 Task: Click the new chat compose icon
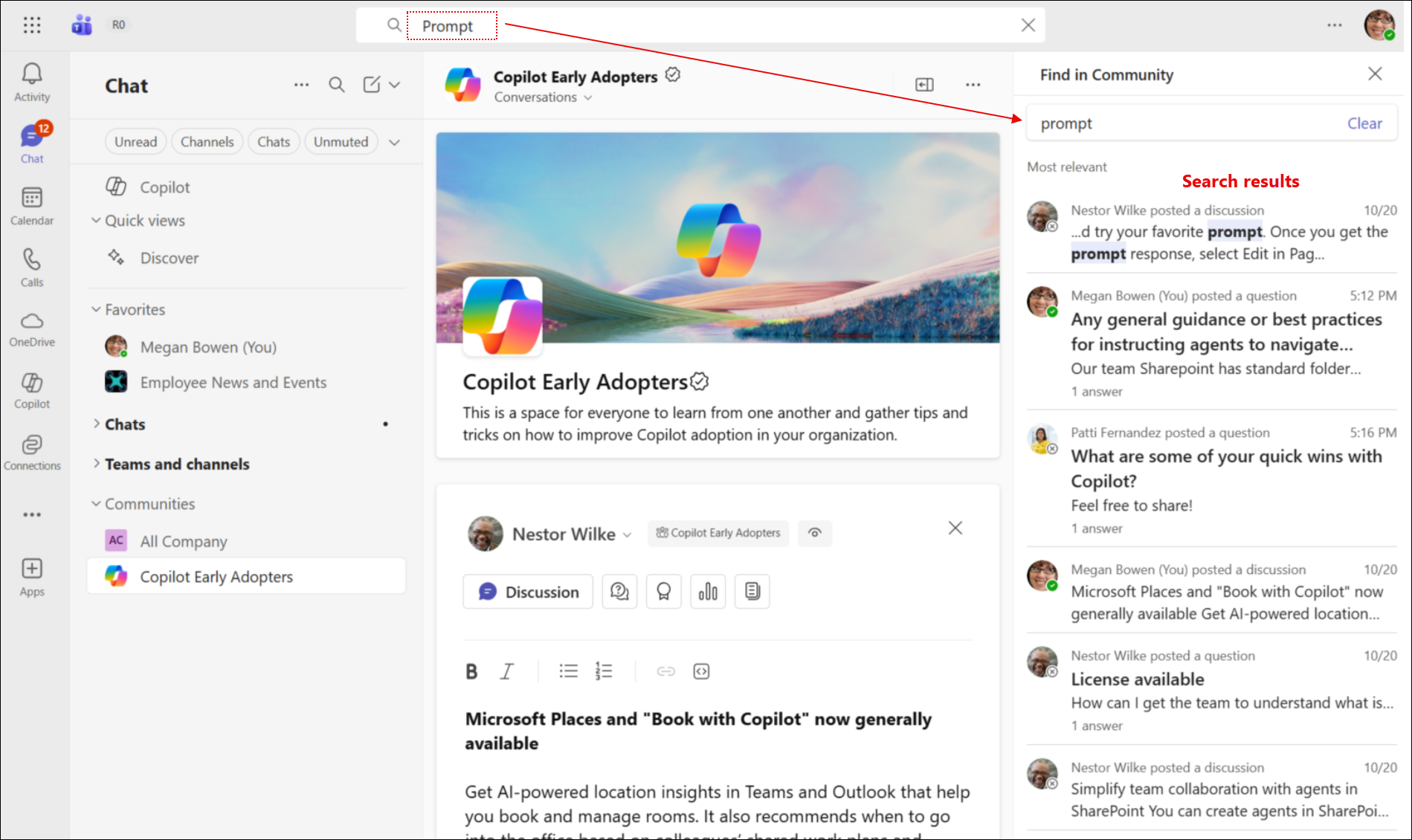click(x=372, y=84)
